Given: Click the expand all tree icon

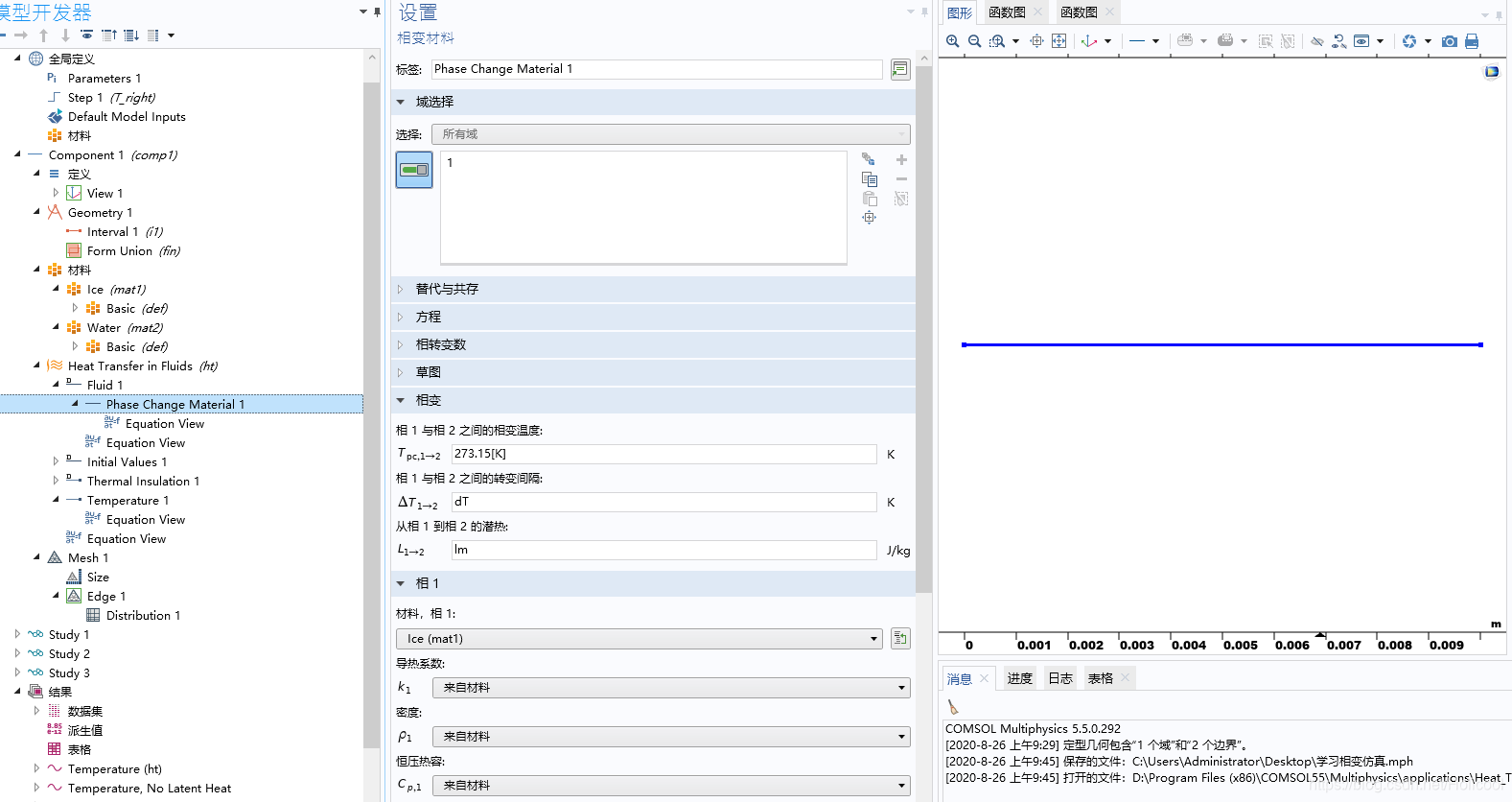Looking at the screenshot, I should [131, 35].
